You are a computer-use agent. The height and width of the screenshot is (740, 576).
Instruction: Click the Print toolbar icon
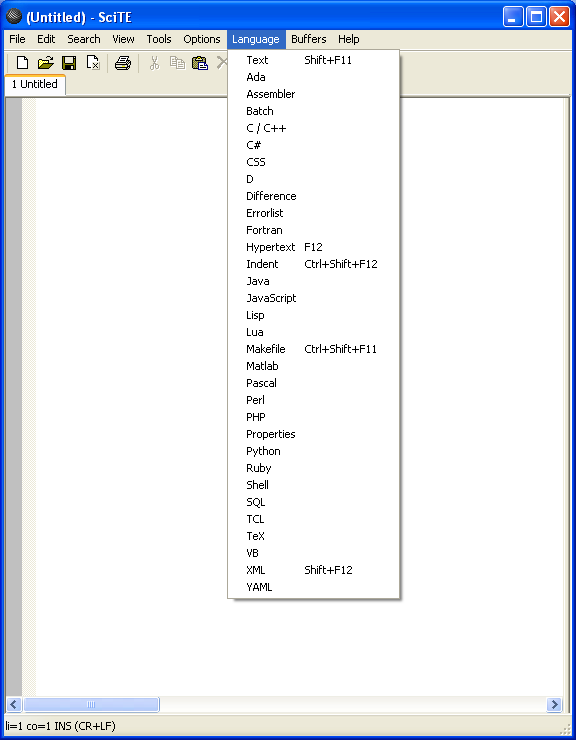point(123,63)
